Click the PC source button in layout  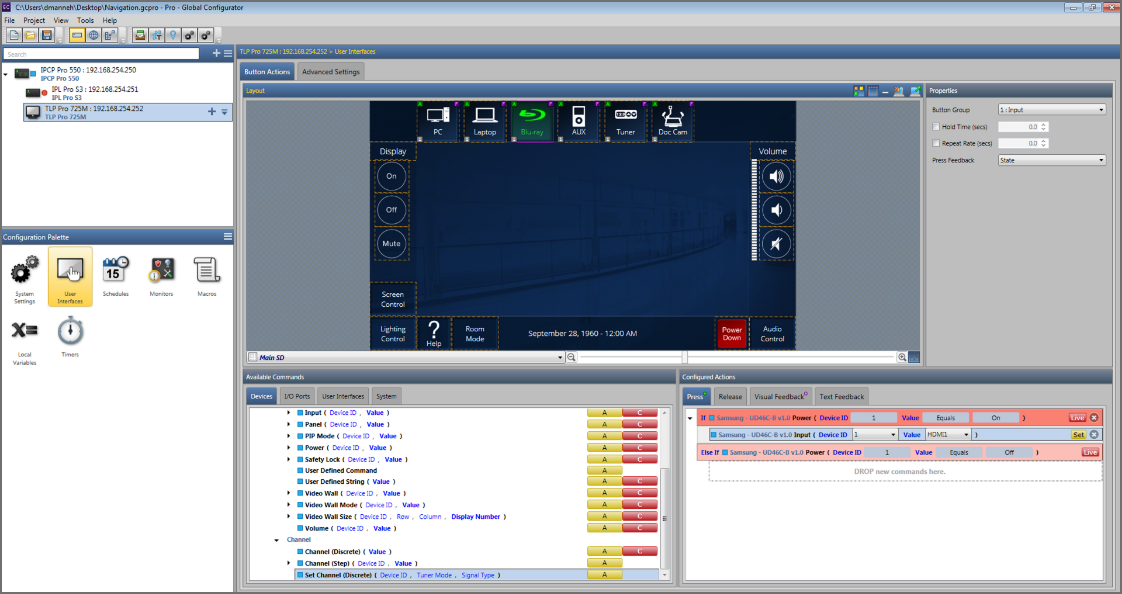(438, 121)
